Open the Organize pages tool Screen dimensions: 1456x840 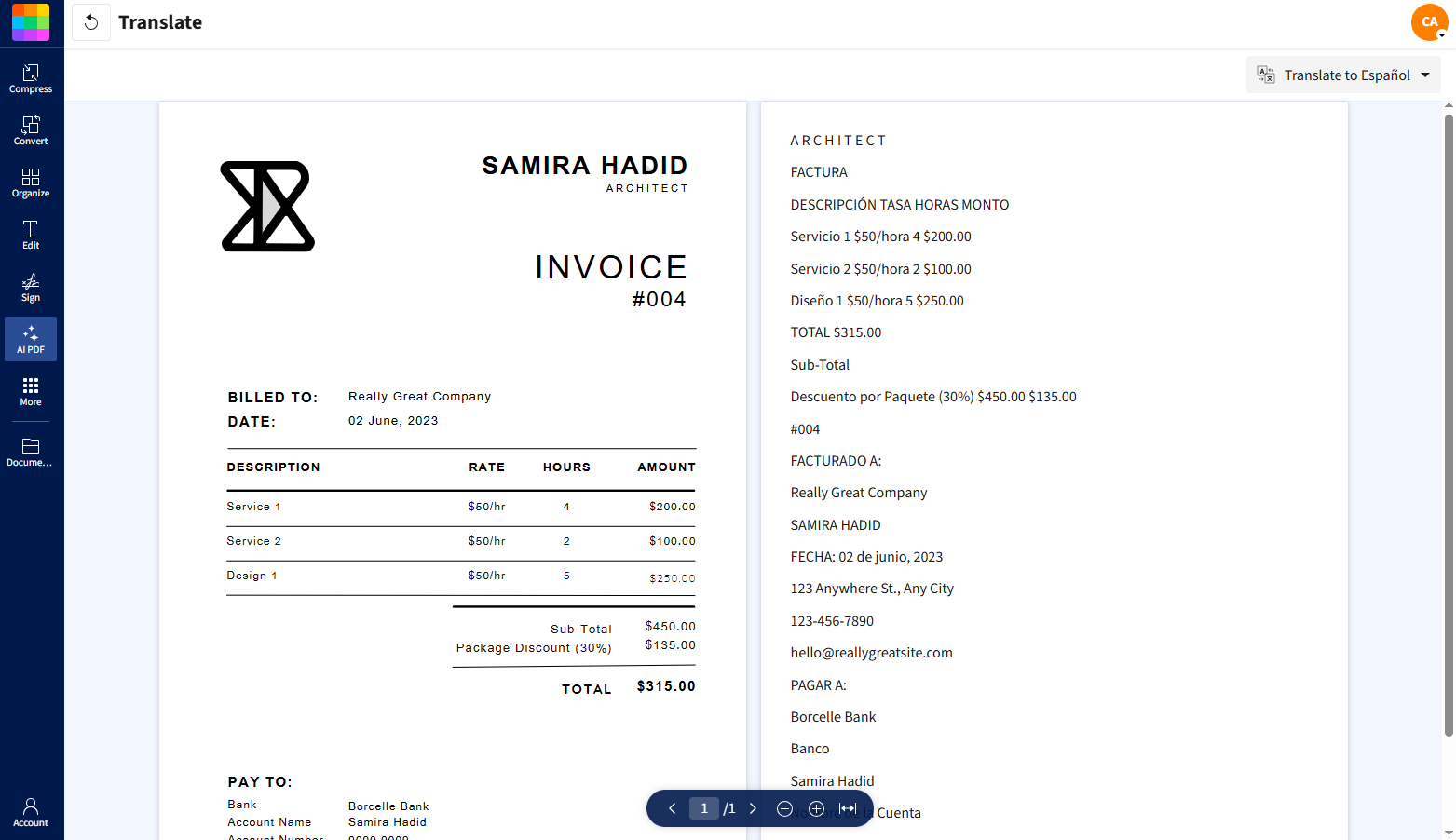(x=31, y=183)
